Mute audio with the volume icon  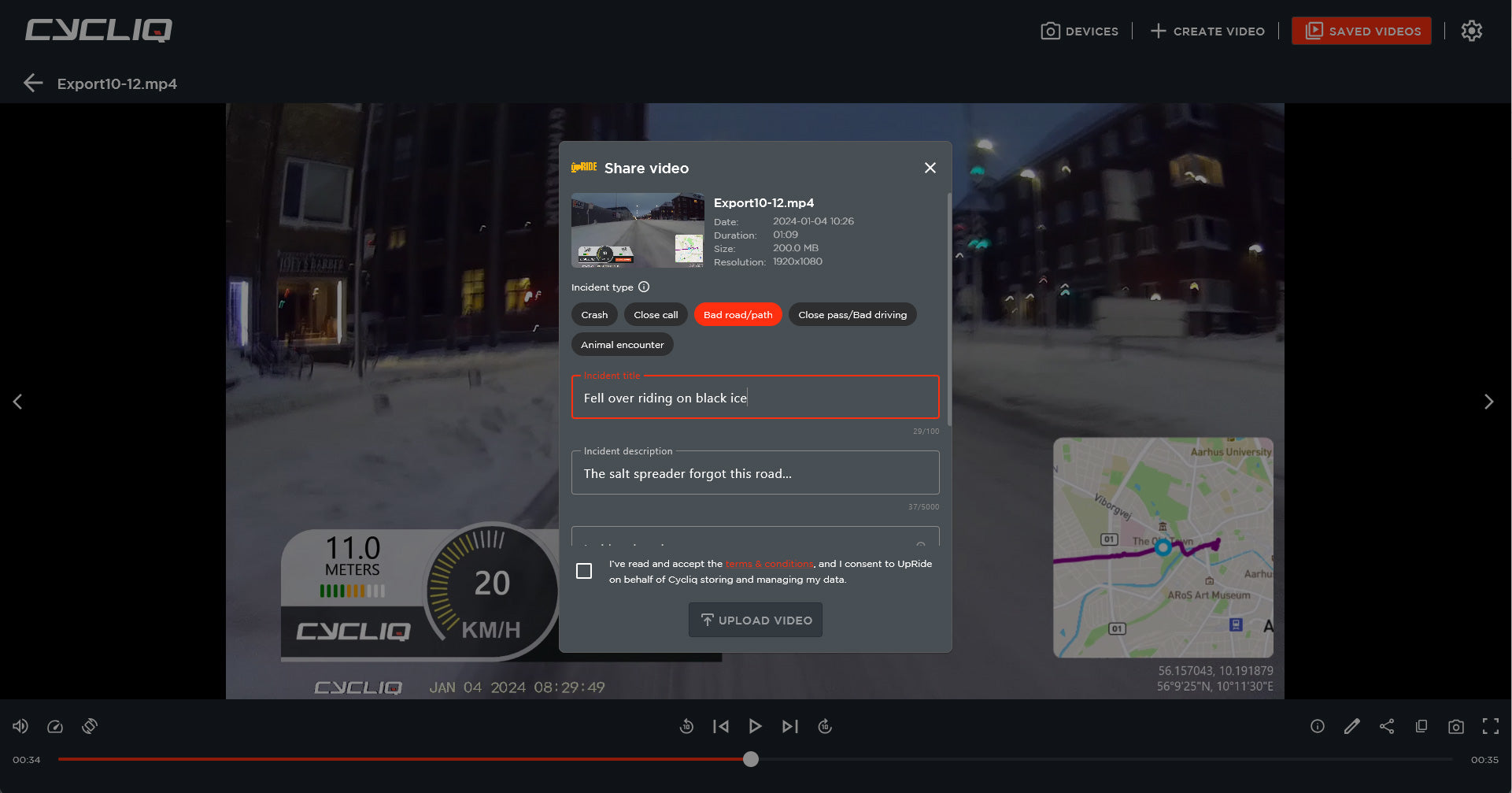click(x=20, y=726)
